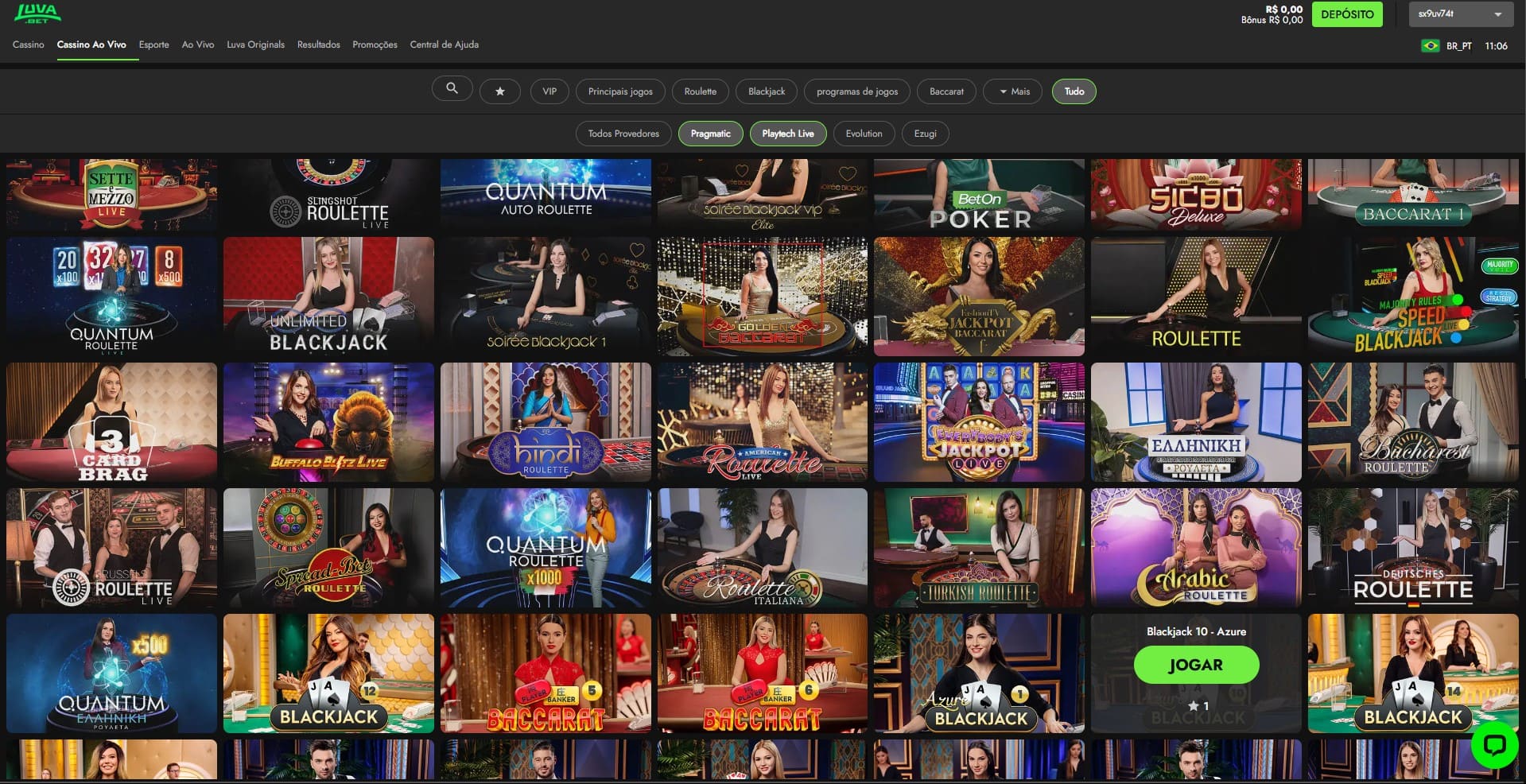Open the Ao Vivo tab
The width and height of the screenshot is (1526, 784).
coord(198,45)
